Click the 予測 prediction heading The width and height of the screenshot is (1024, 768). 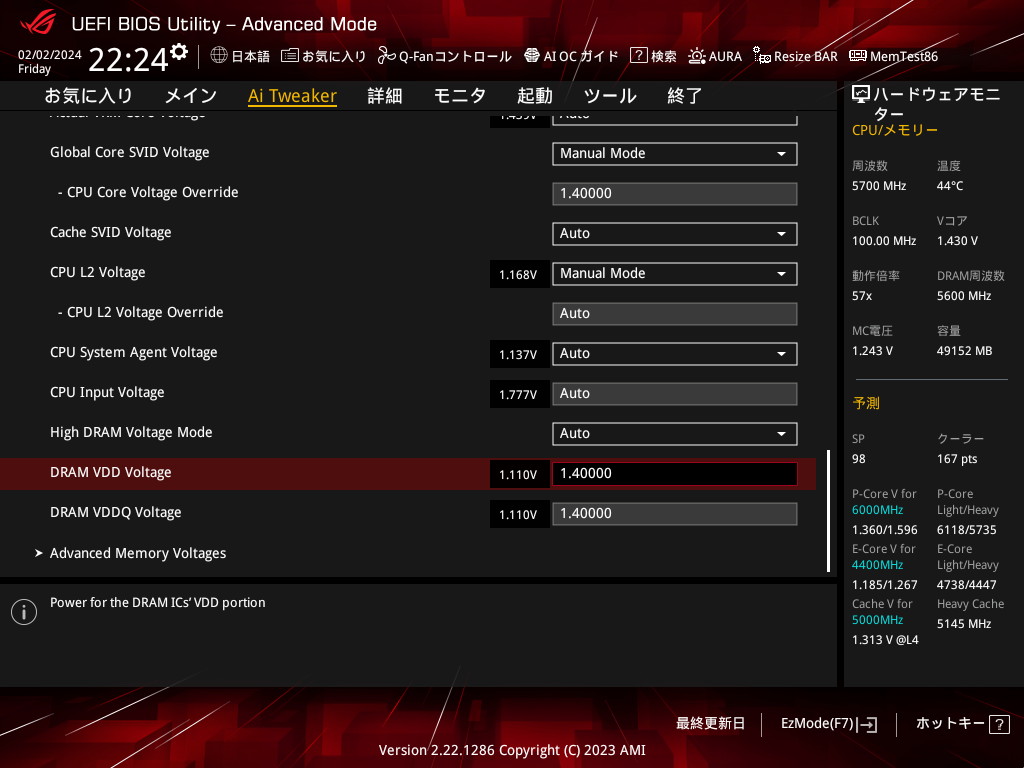coord(866,403)
